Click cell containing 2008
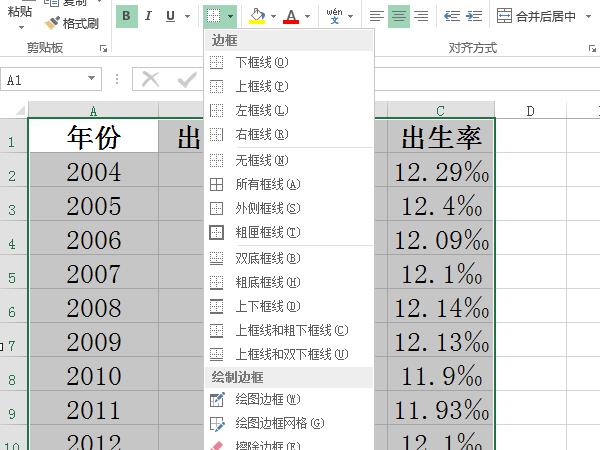Image resolution: width=600 pixels, height=450 pixels. click(x=93, y=308)
